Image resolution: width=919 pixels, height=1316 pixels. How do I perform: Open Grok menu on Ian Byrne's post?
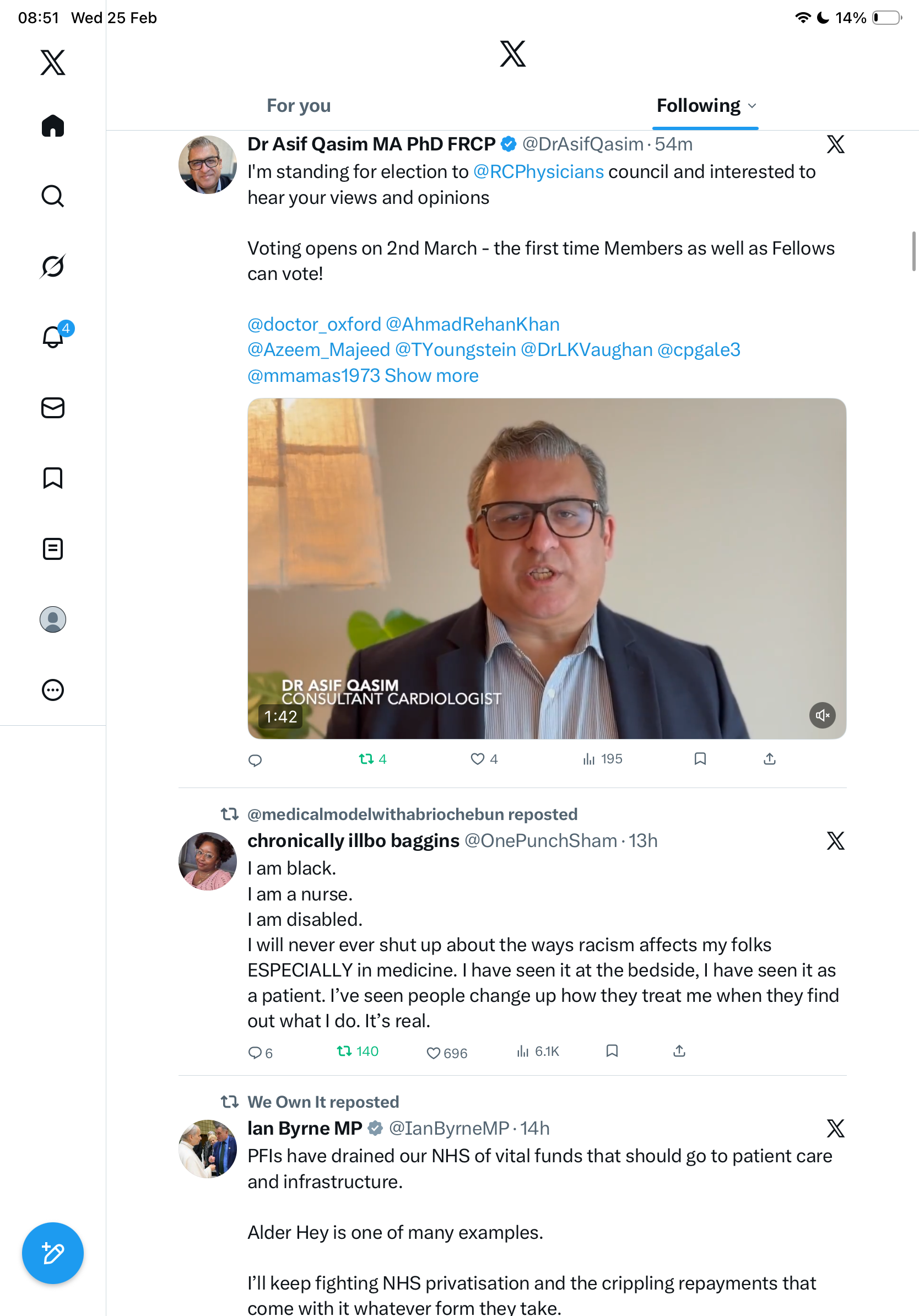835,1128
